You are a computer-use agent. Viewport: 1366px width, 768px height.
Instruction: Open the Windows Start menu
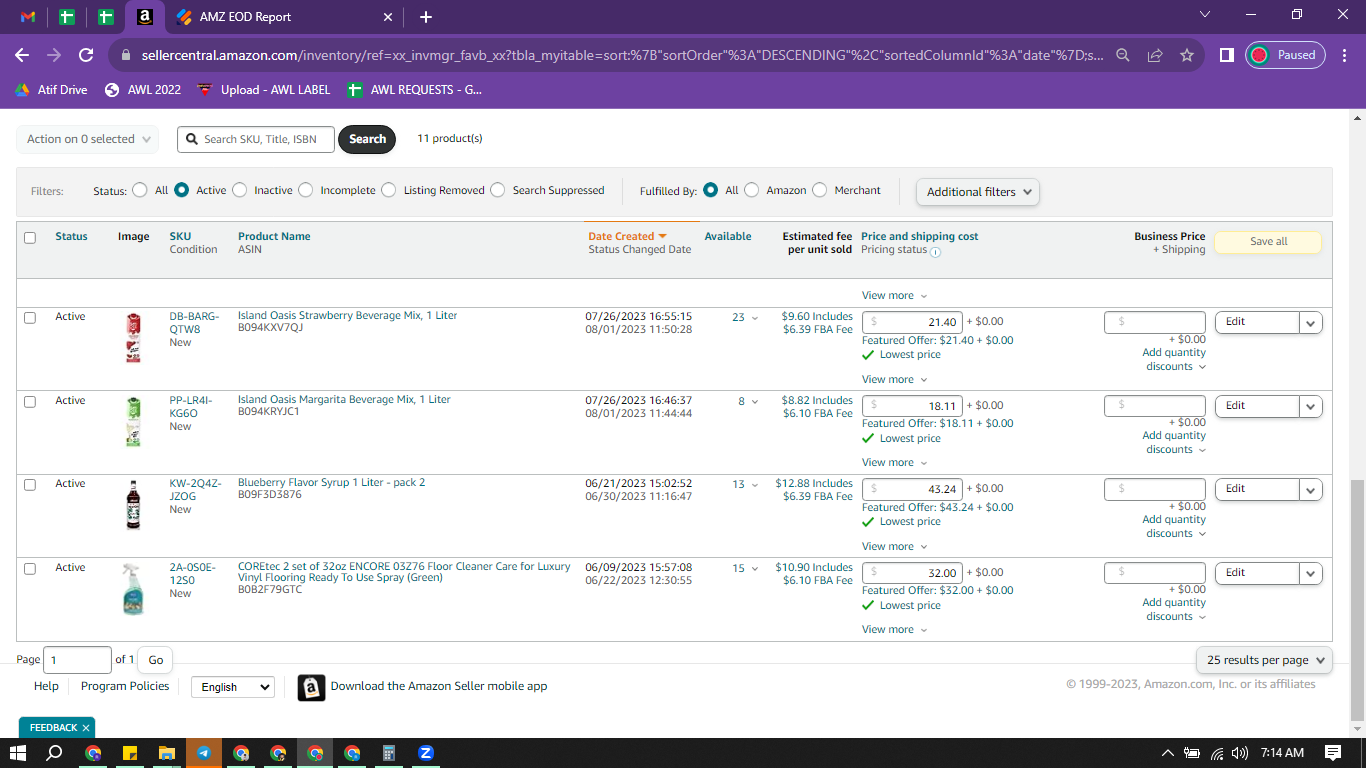coord(18,753)
